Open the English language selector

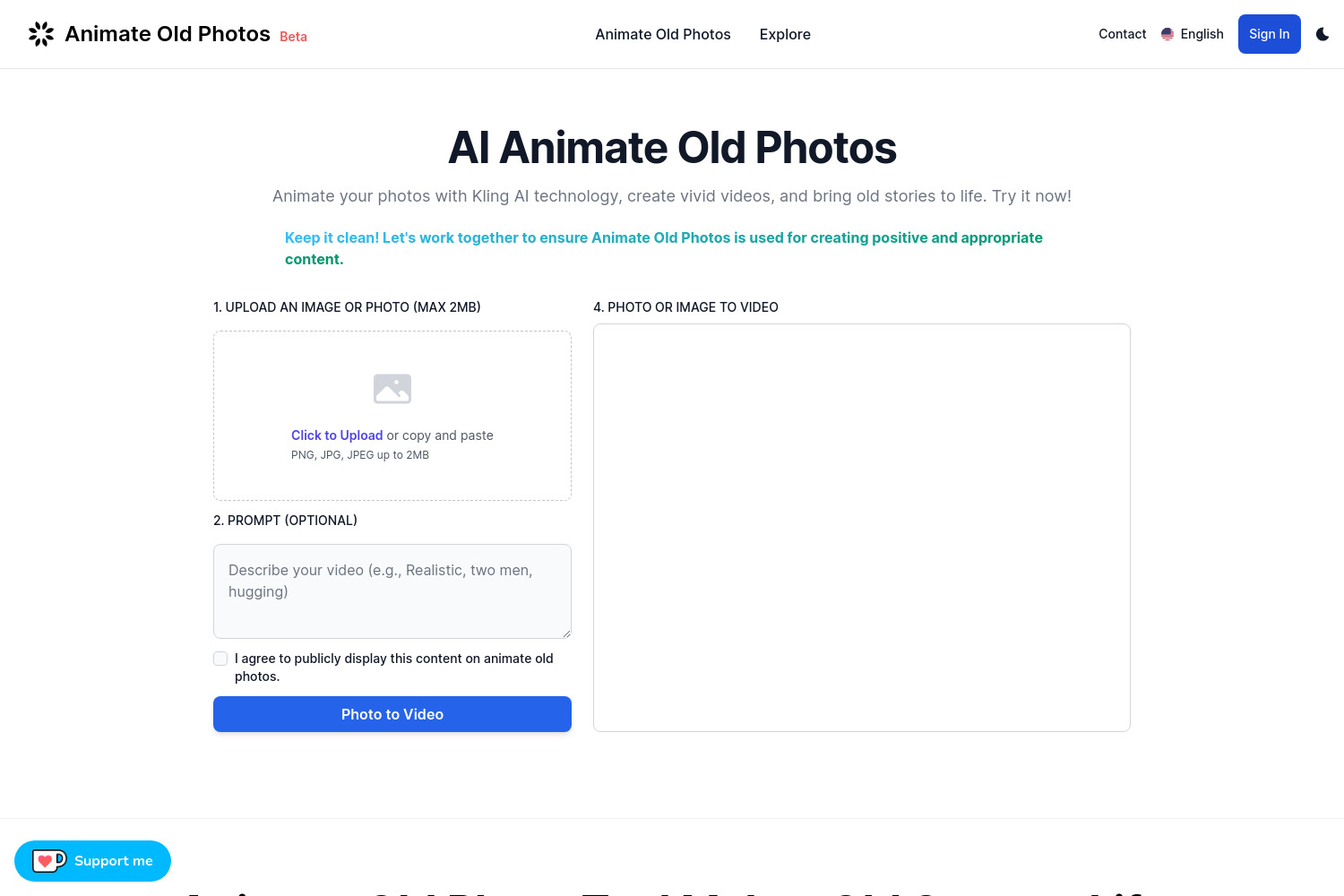click(1193, 34)
